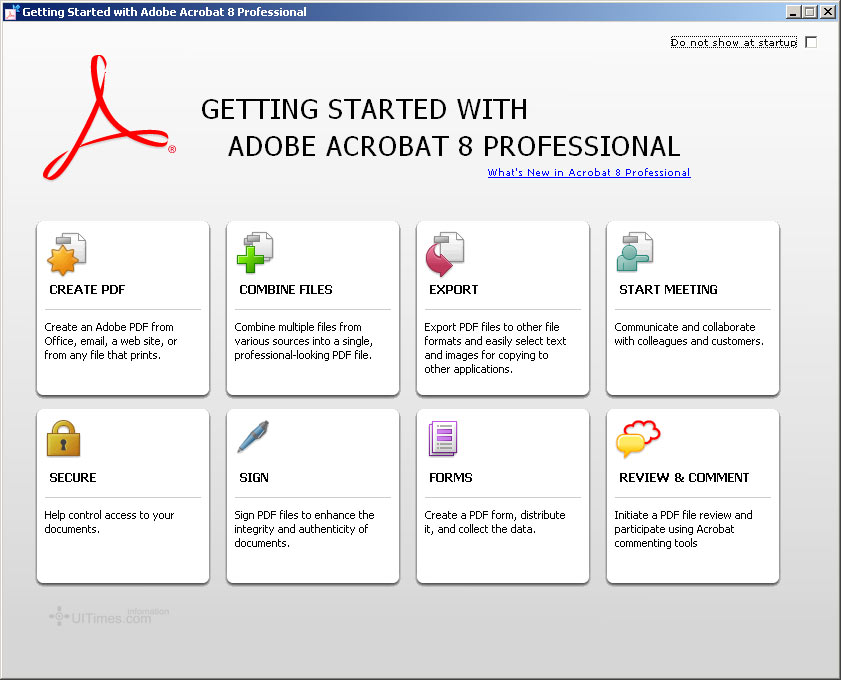The width and height of the screenshot is (841, 680).
Task: Maximize the Getting Started window
Action: point(810,12)
